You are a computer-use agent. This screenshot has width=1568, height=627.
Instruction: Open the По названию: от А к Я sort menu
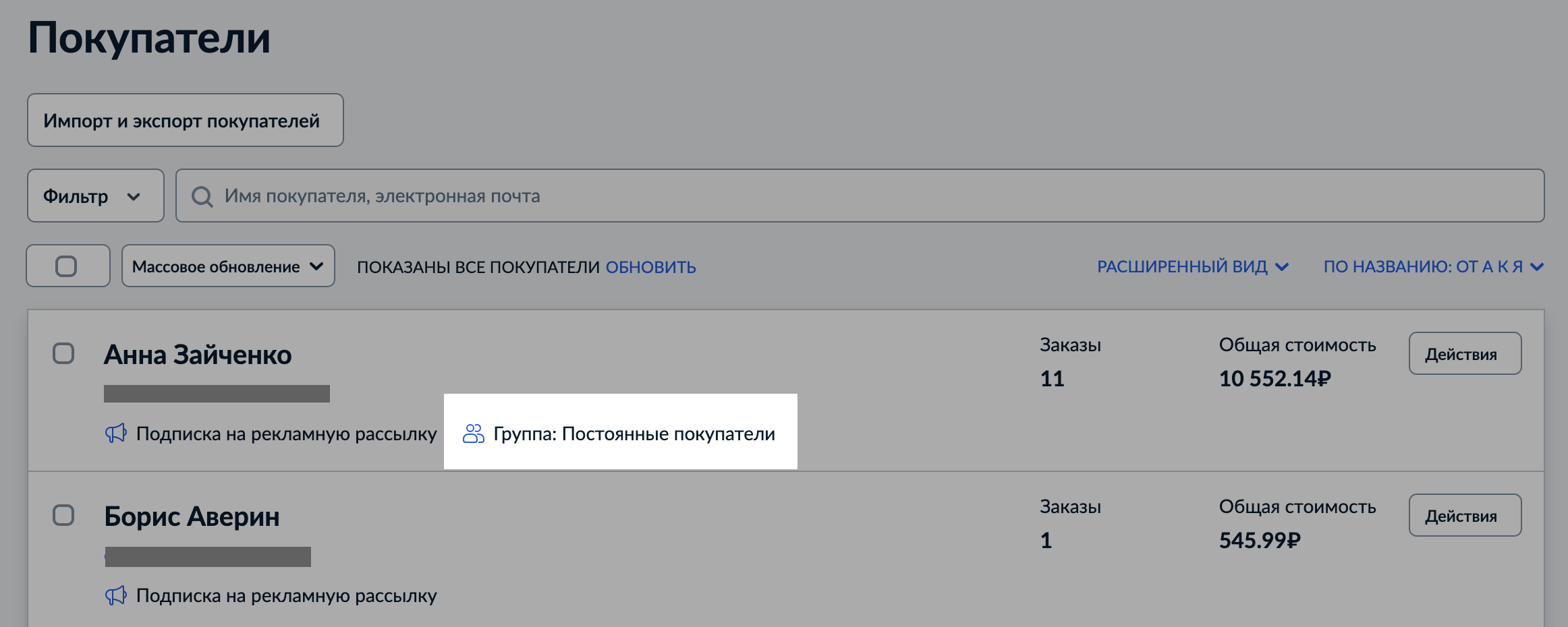pyautogui.click(x=1434, y=266)
